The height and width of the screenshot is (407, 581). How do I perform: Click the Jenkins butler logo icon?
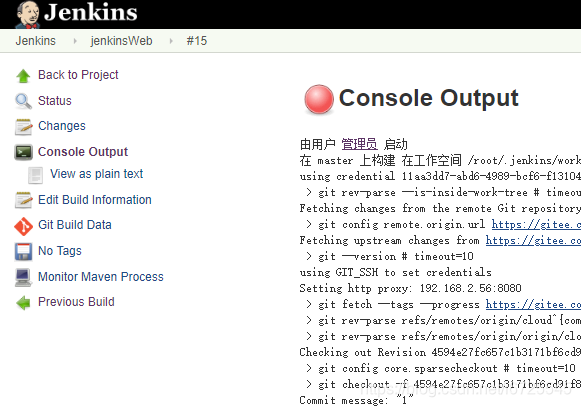click(27, 14)
